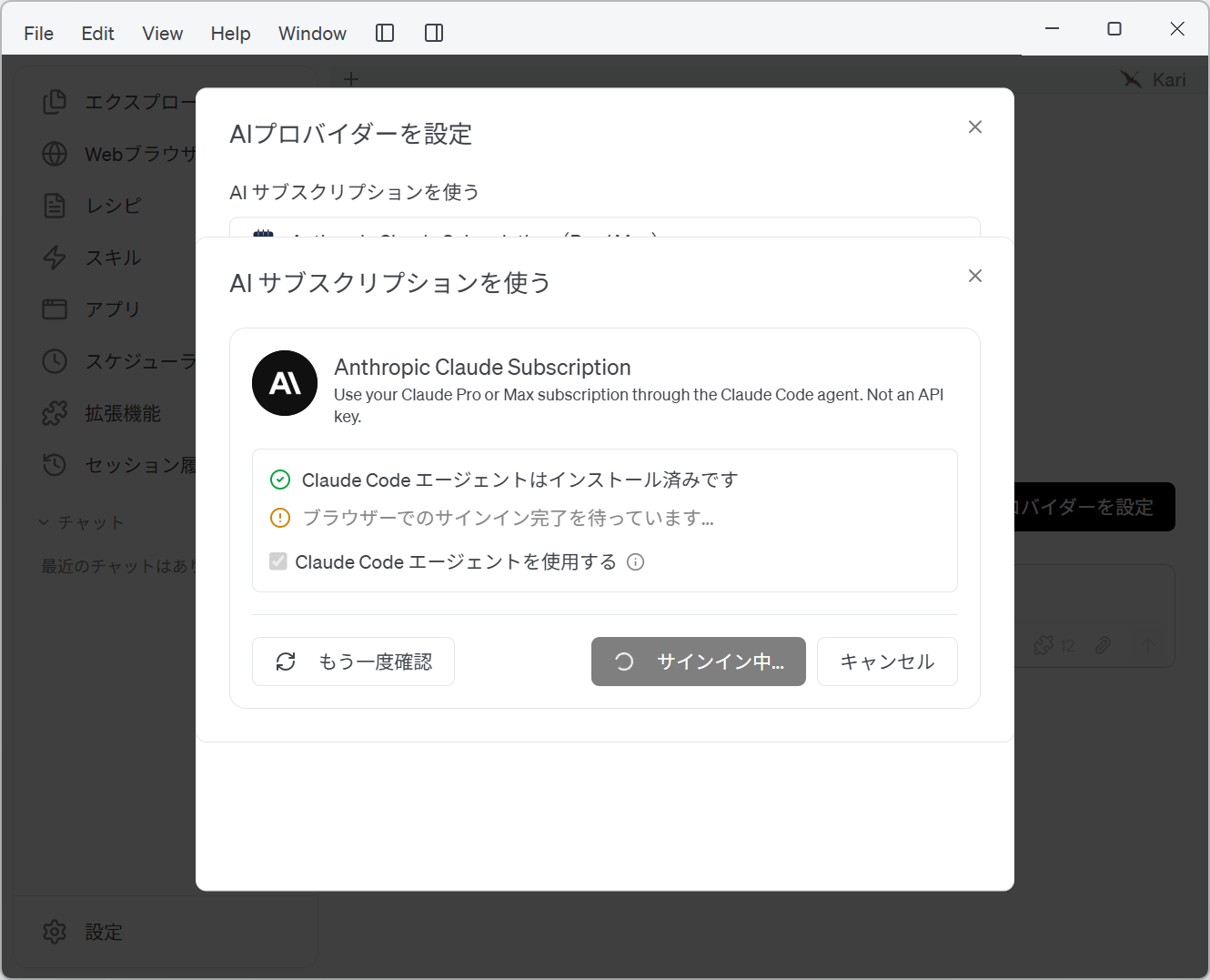
Task: Click the Kari logo icon
Action: 1131,79
